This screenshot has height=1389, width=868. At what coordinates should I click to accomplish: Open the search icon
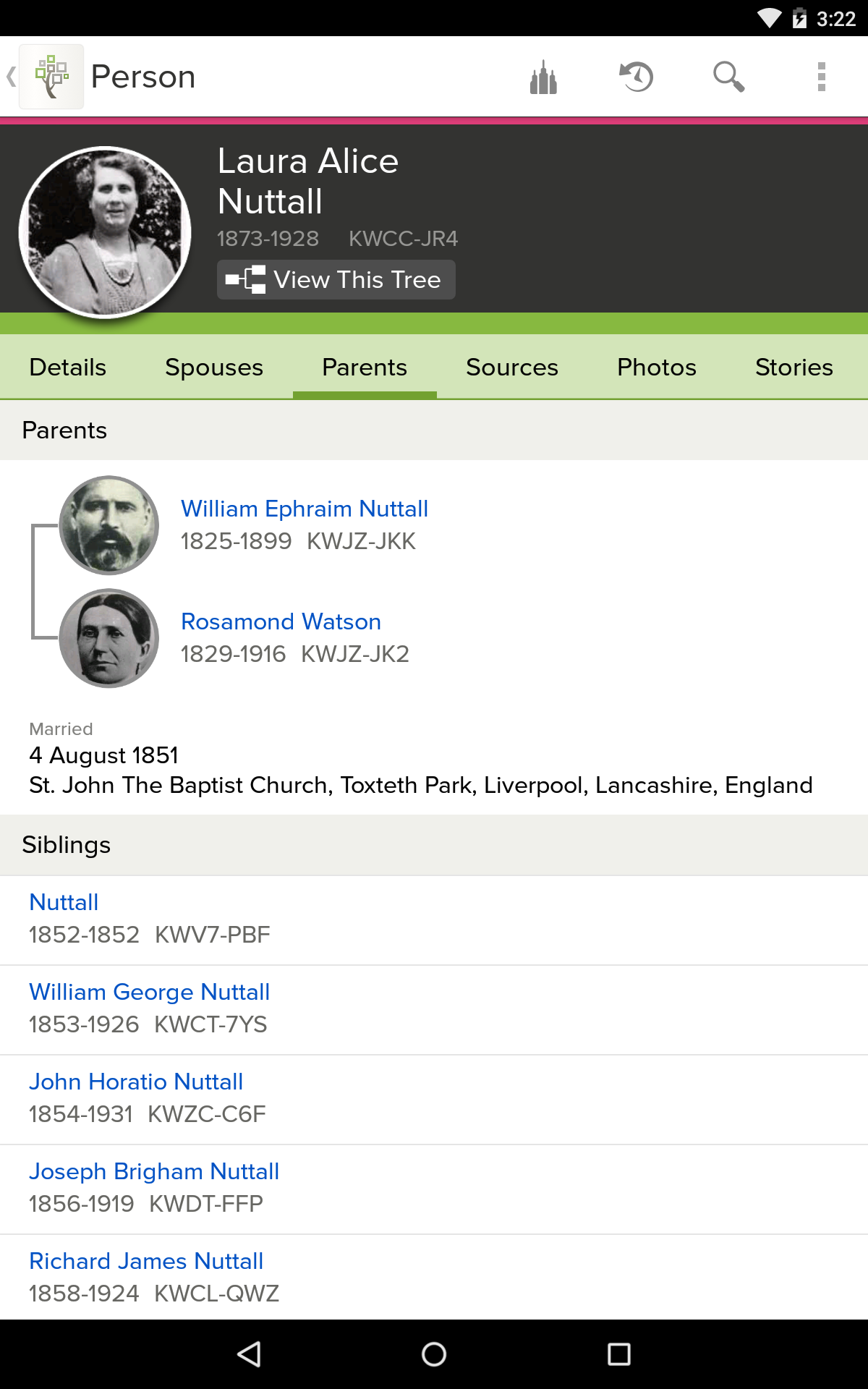pyautogui.click(x=728, y=75)
